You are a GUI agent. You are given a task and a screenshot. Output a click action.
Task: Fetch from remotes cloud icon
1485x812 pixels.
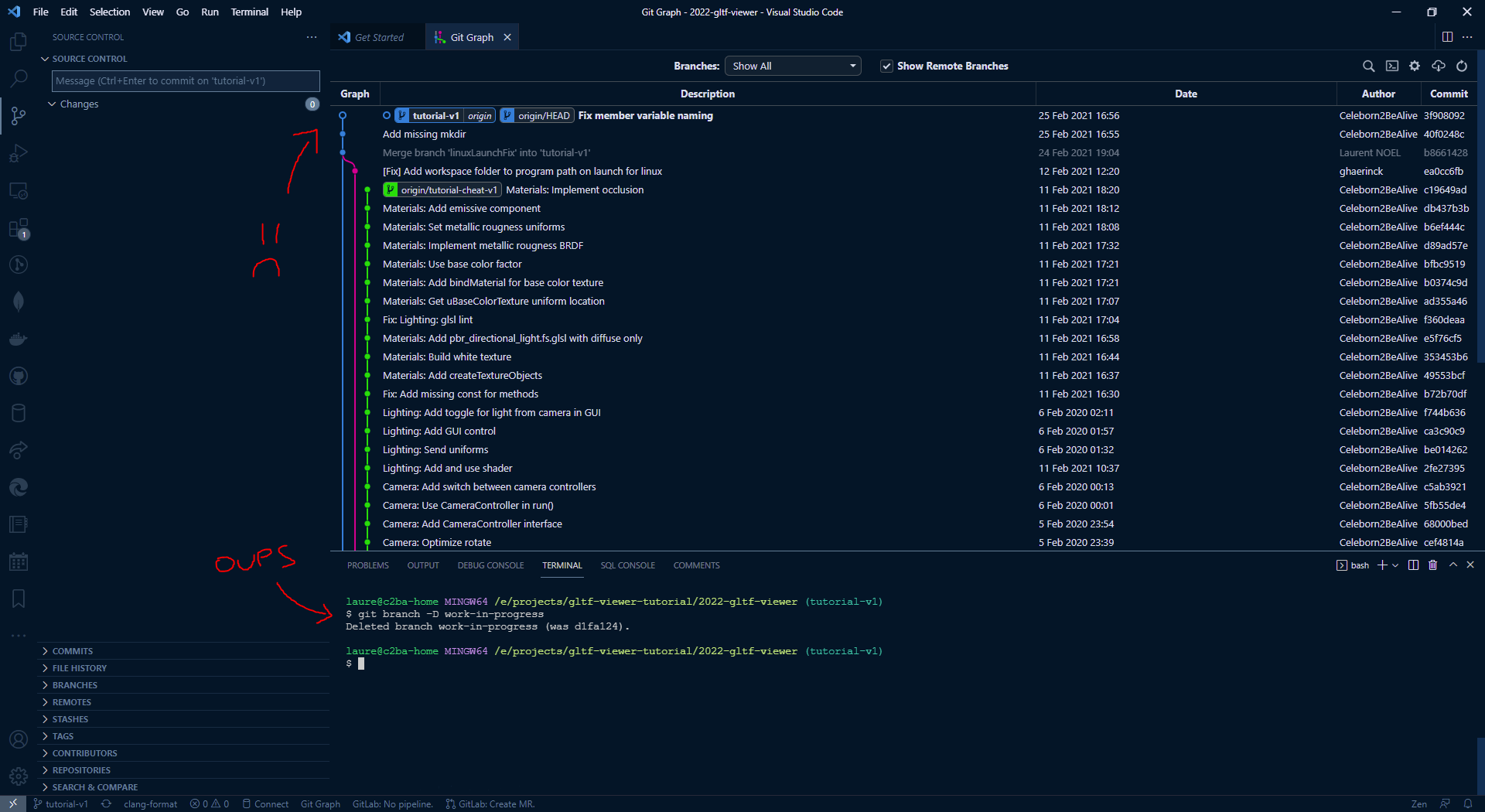click(x=1439, y=67)
